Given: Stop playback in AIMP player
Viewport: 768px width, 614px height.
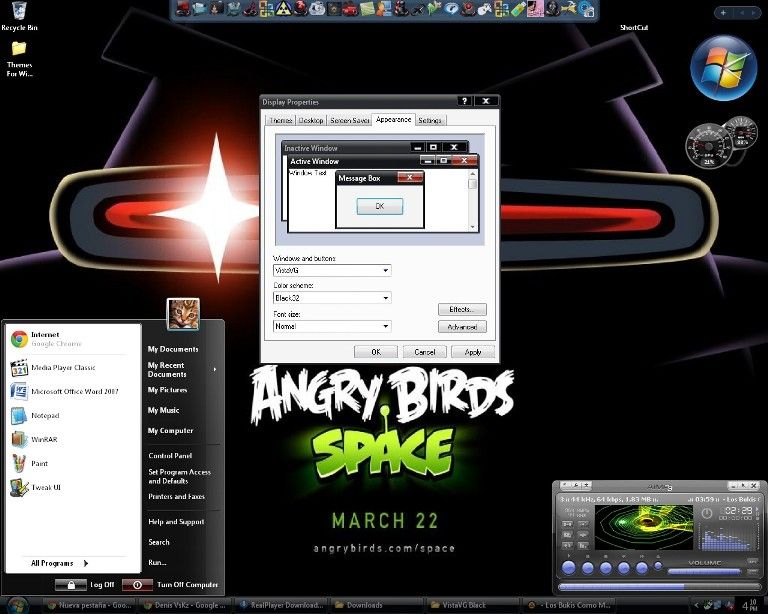Looking at the screenshot, I should pos(606,568).
